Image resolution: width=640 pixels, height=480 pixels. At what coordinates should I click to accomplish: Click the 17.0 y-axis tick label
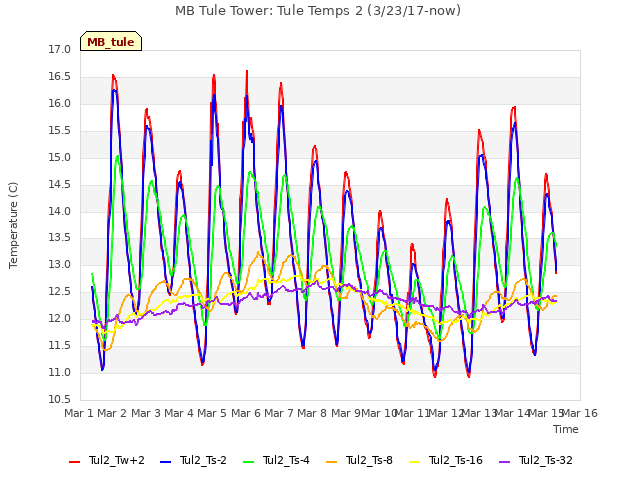(x=60, y=49)
